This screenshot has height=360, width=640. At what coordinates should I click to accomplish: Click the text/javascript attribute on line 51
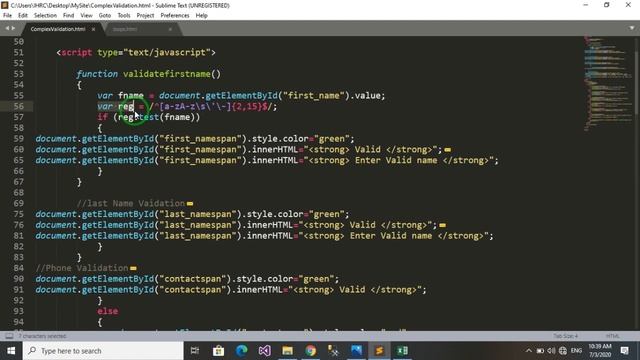click(x=167, y=53)
